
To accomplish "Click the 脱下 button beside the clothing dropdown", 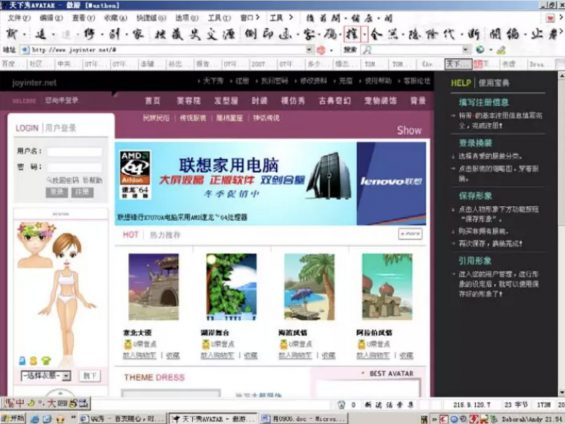I will coord(89,376).
